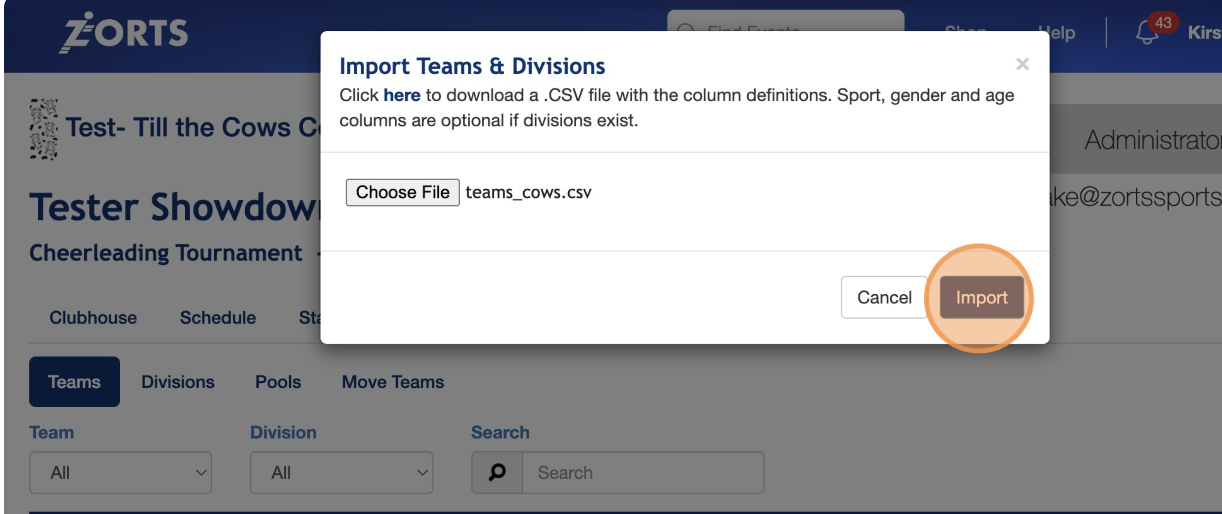This screenshot has height=514, width=1222.
Task: Open the notifications bell icon
Action: (1147, 33)
